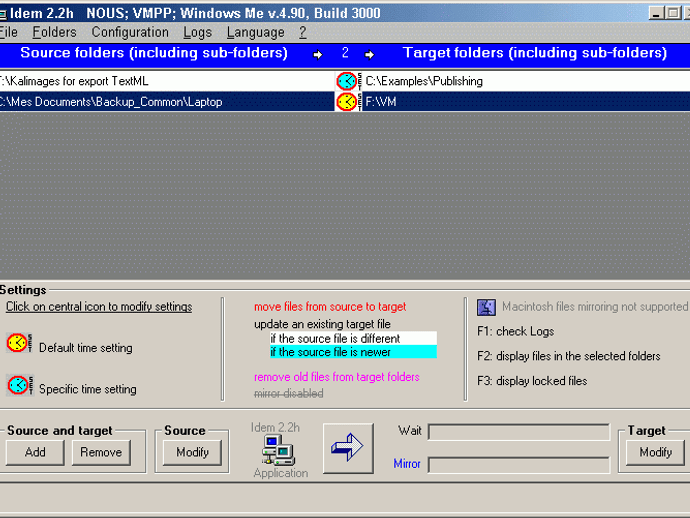Select source row 'Backup_Common\Laptop'
This screenshot has width=690, height=518.
point(167,102)
